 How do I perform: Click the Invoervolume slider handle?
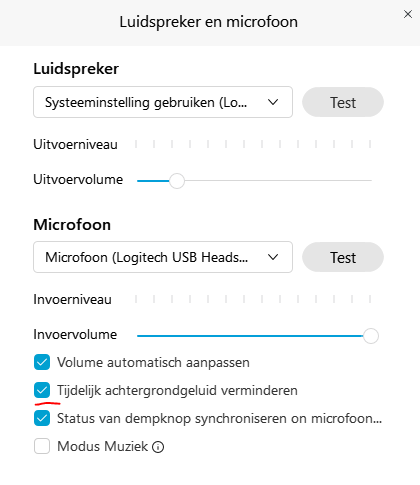point(371,336)
